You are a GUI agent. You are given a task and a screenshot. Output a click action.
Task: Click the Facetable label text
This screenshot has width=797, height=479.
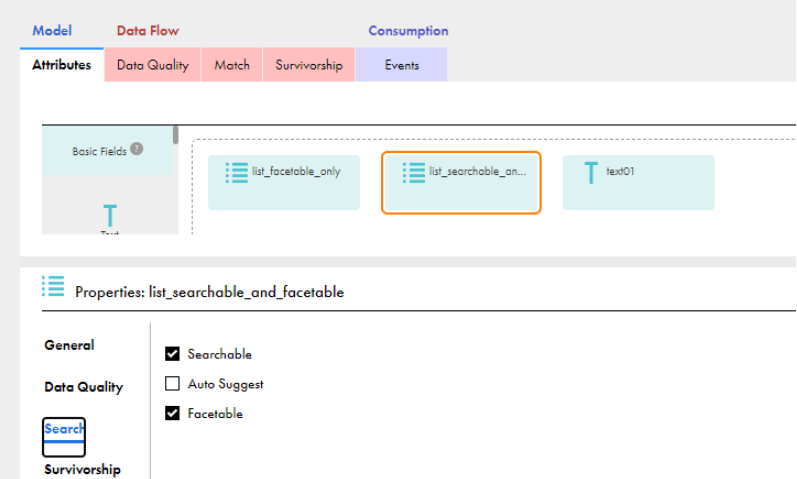click(x=215, y=413)
